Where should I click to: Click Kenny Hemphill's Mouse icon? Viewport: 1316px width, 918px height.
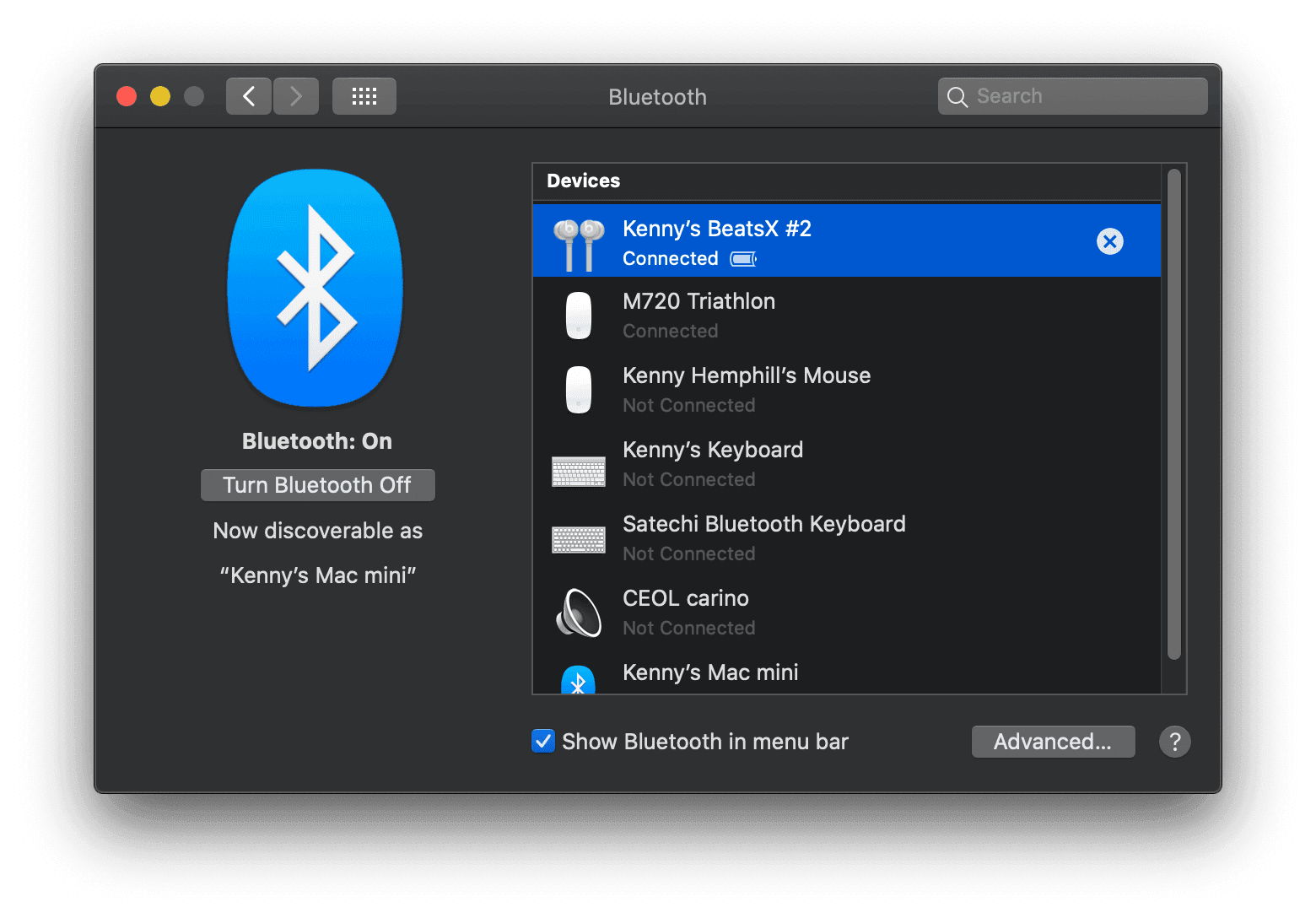[579, 390]
